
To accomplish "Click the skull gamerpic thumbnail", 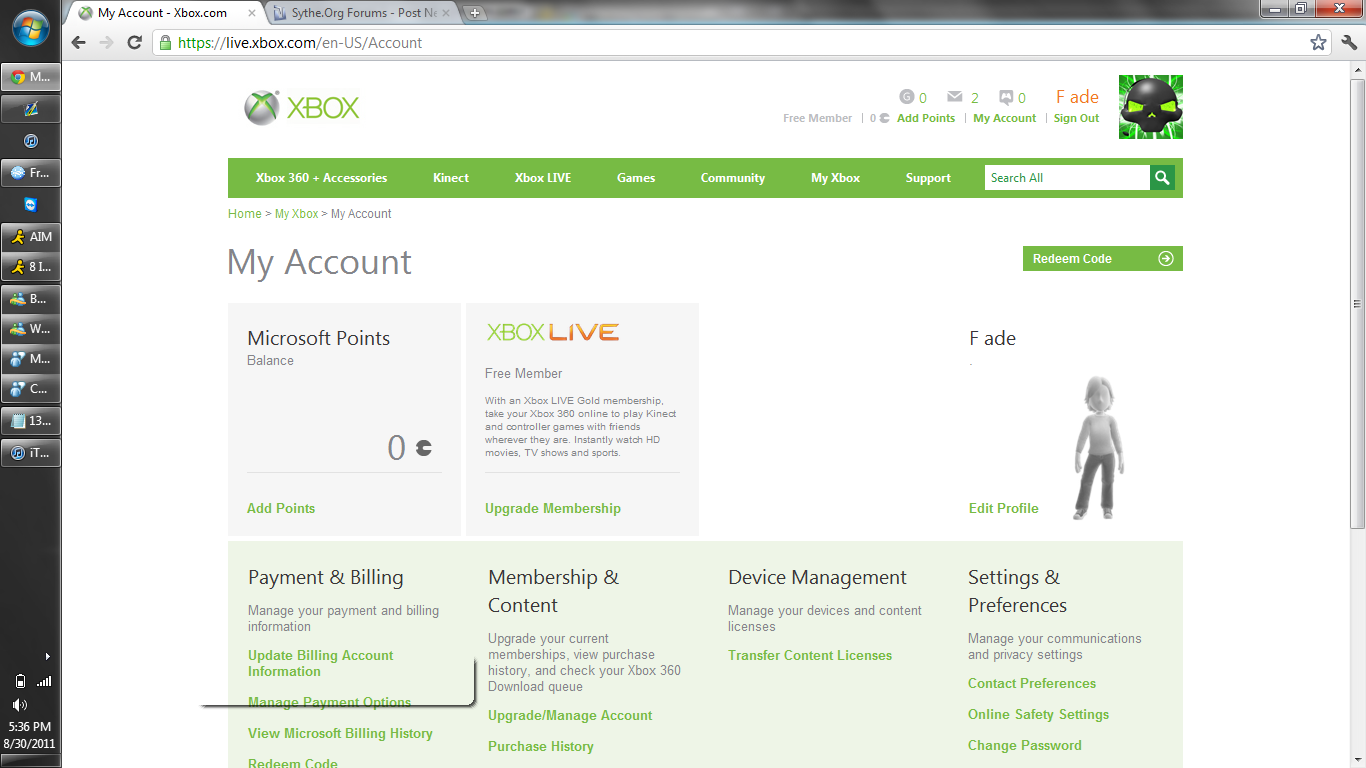I will (1150, 107).
